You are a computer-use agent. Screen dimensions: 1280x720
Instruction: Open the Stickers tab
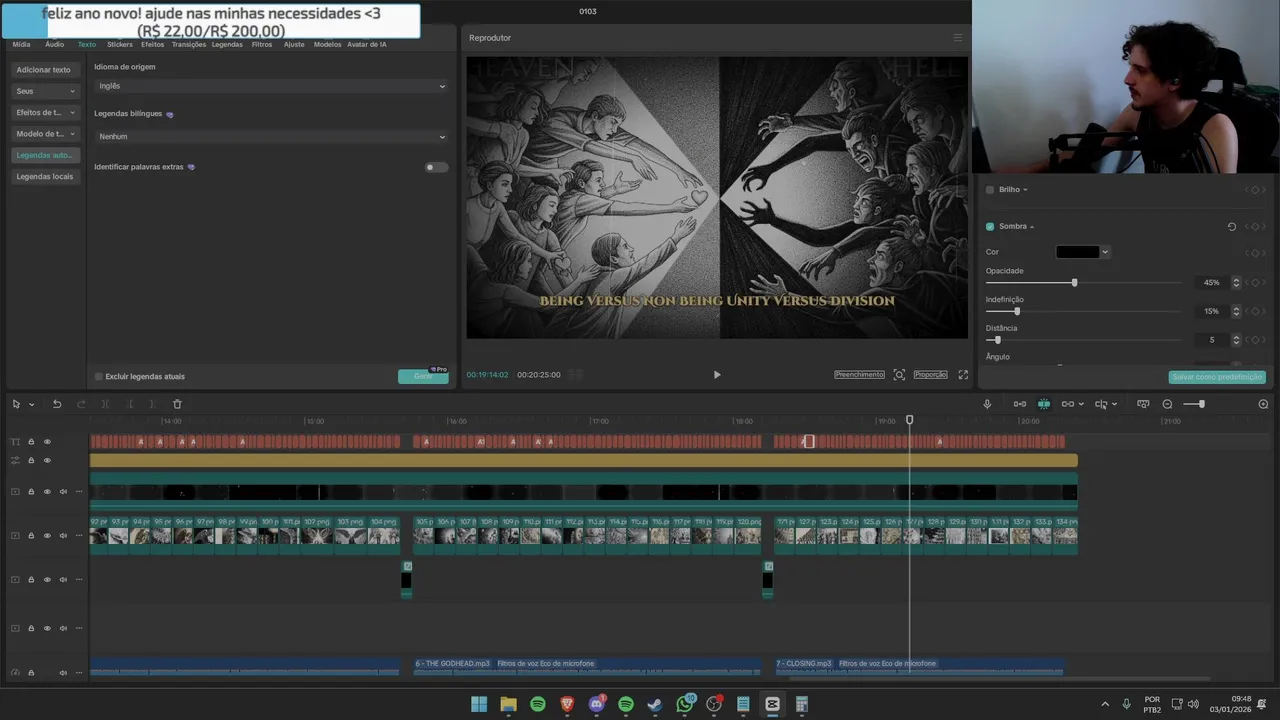(120, 45)
